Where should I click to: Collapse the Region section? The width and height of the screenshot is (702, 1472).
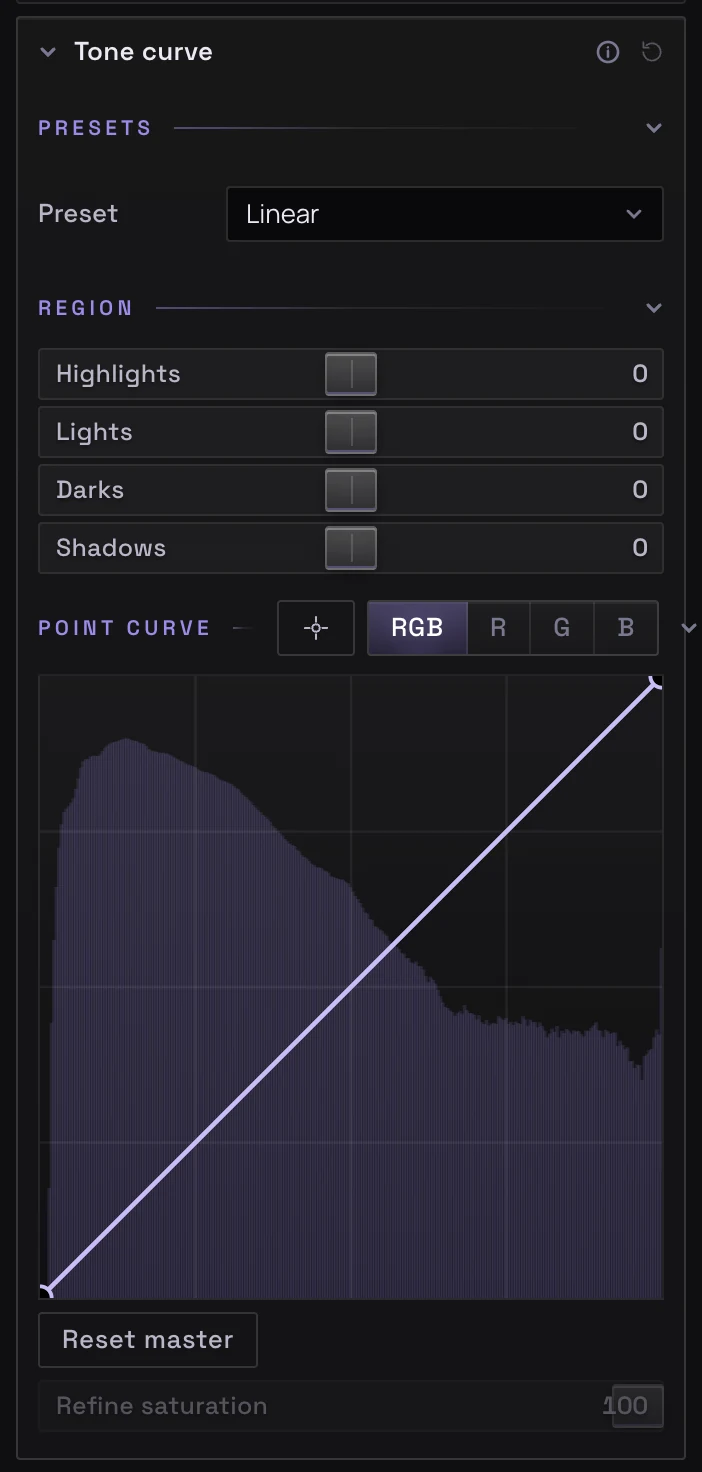click(654, 308)
